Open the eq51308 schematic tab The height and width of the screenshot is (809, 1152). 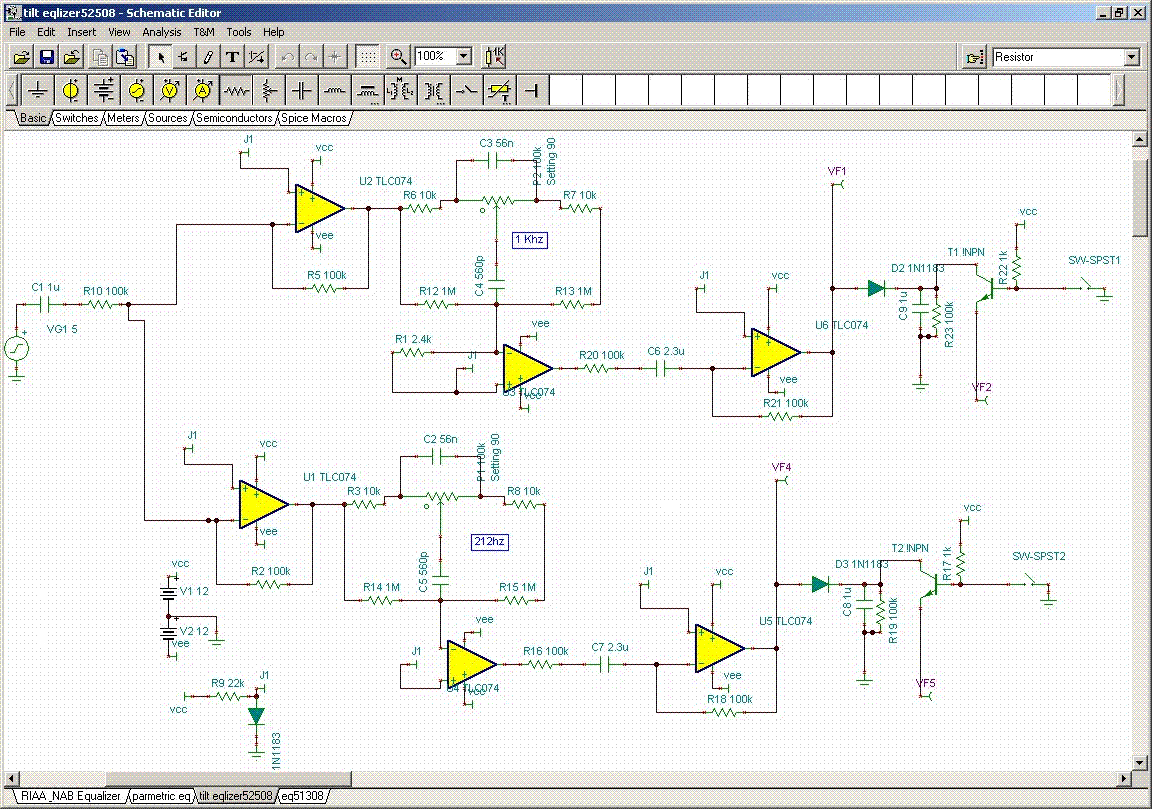[x=302, y=796]
